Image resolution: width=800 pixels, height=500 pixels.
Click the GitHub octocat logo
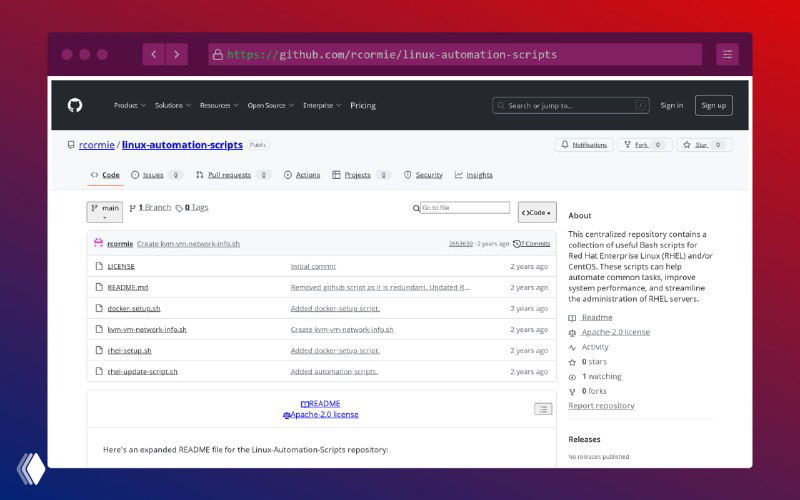click(75, 105)
